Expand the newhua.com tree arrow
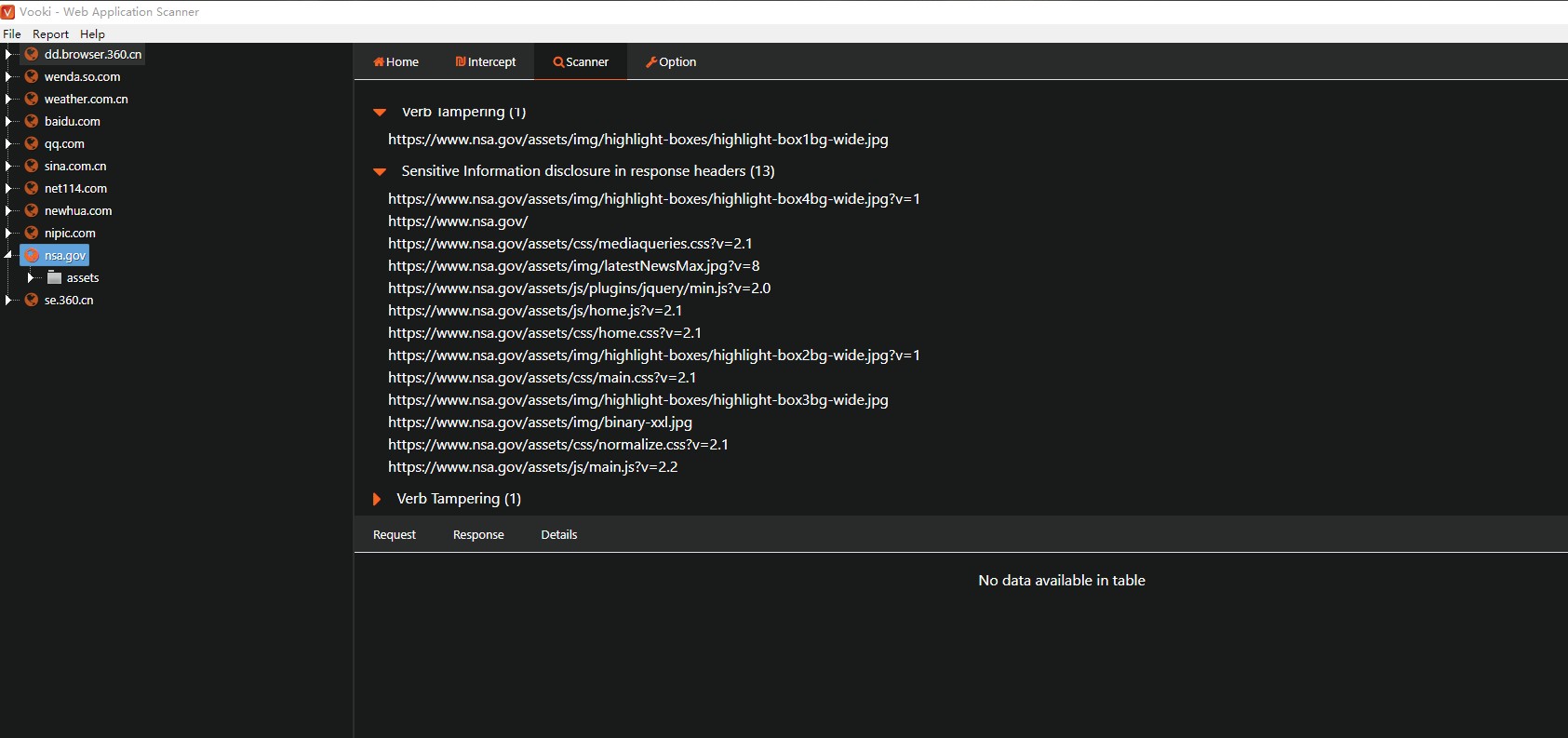Screen dimensions: 1568x738 8,210
